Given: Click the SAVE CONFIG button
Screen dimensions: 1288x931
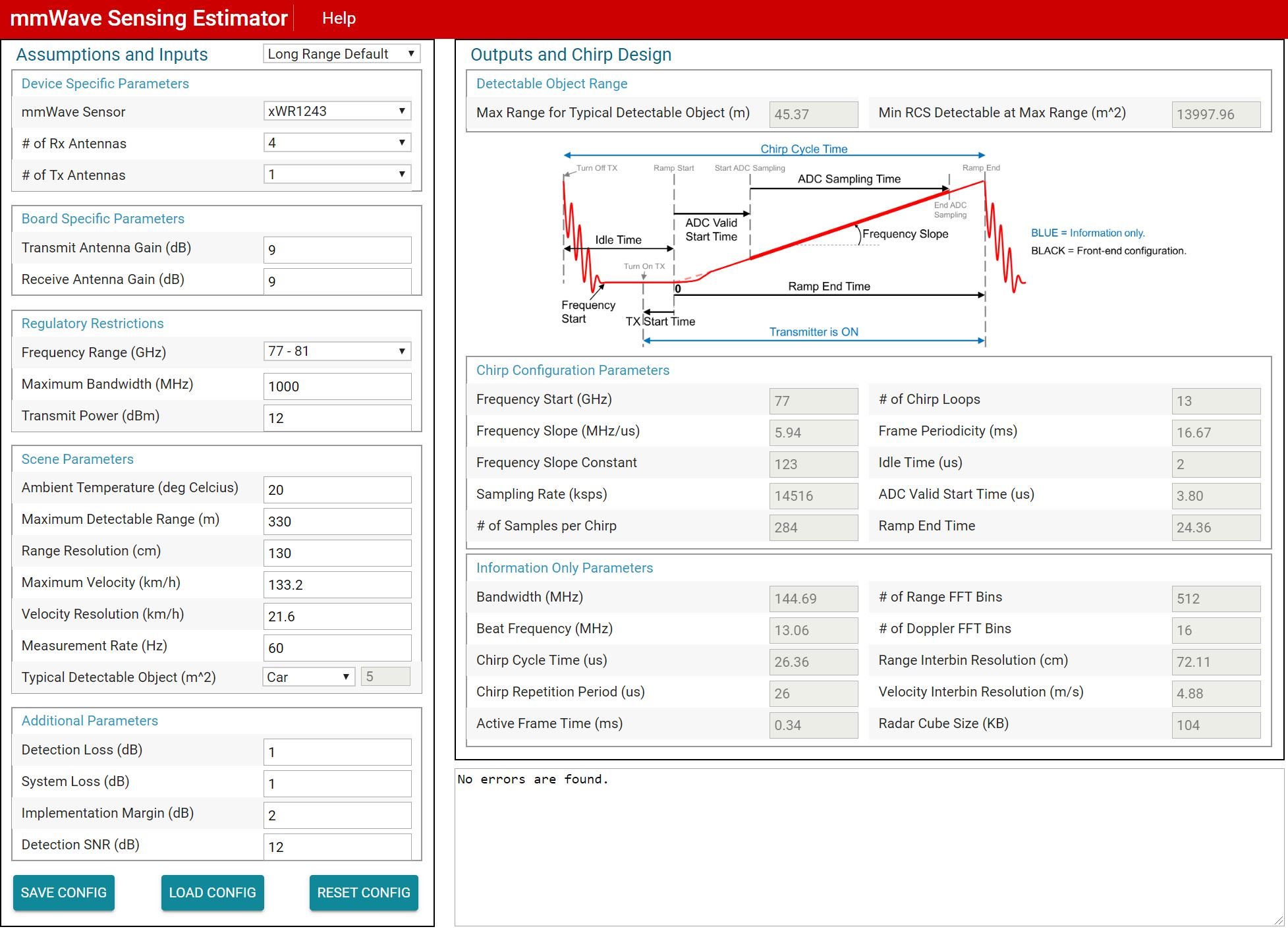Looking at the screenshot, I should tap(64, 893).
